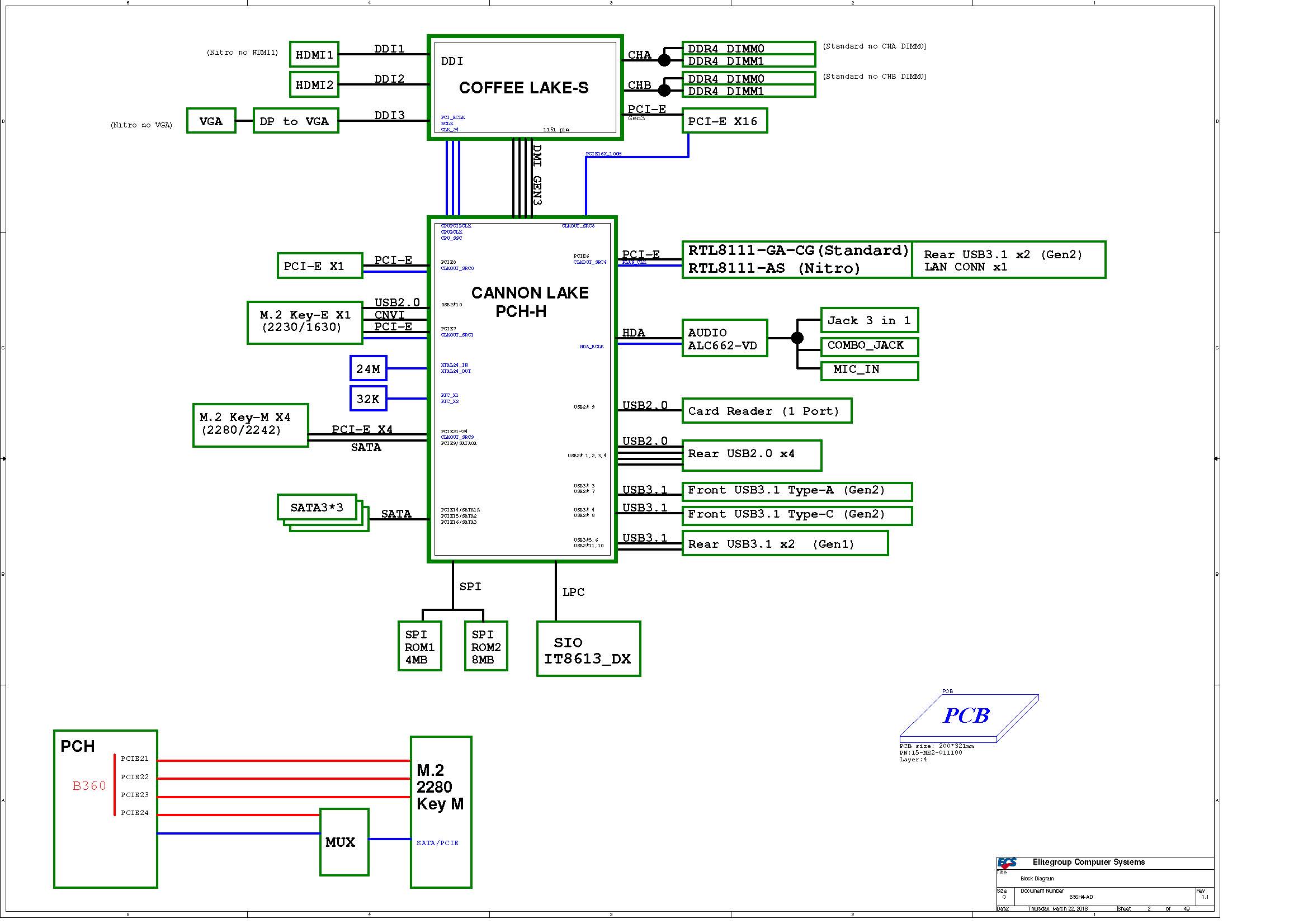This screenshot has height=924, width=1308.
Task: Click the COFFEE LAKE-S title
Action: pyautogui.click(x=523, y=88)
